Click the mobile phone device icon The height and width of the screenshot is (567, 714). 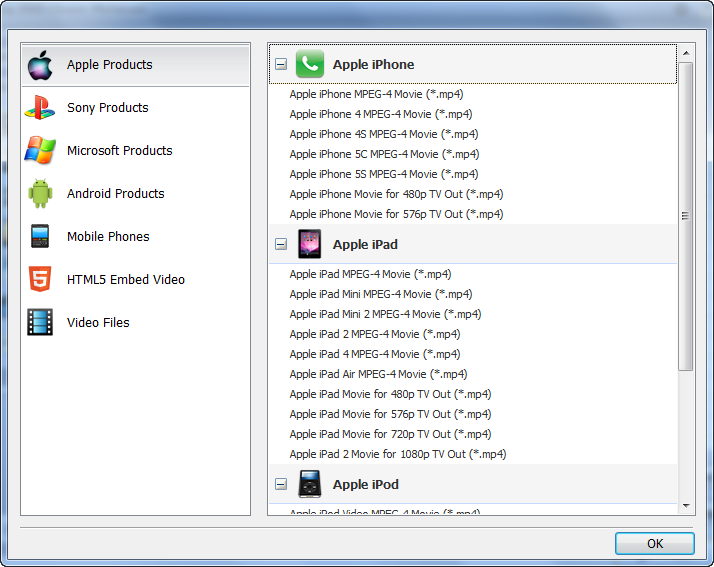[x=40, y=236]
